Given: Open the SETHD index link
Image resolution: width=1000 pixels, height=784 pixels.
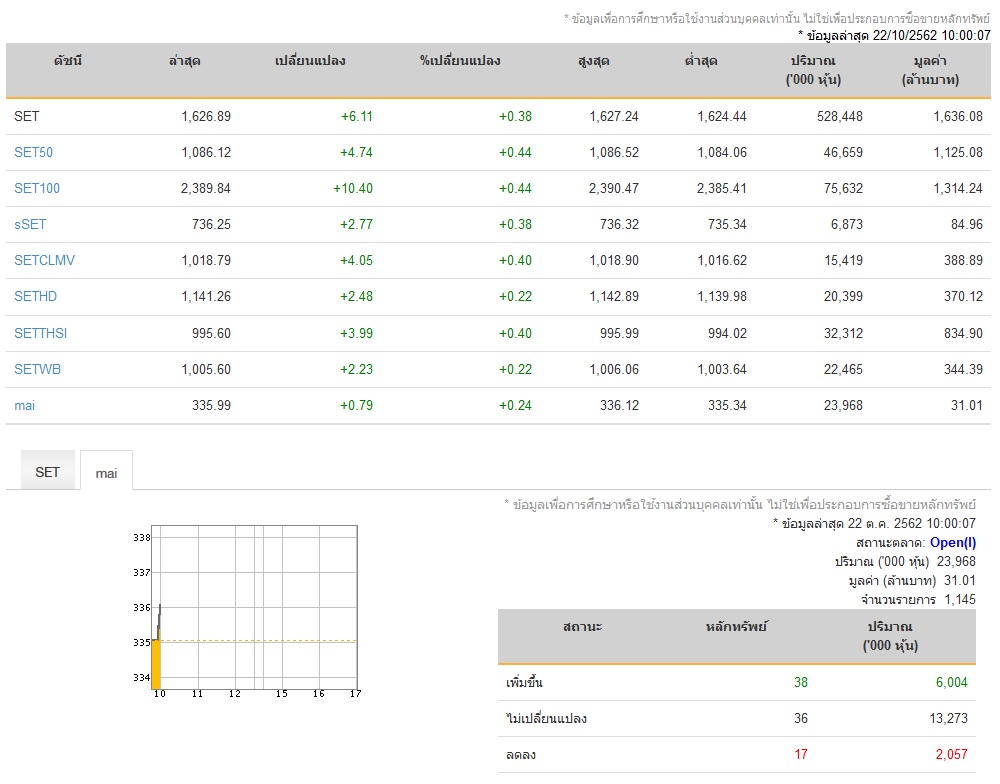Looking at the screenshot, I should pos(35,297).
